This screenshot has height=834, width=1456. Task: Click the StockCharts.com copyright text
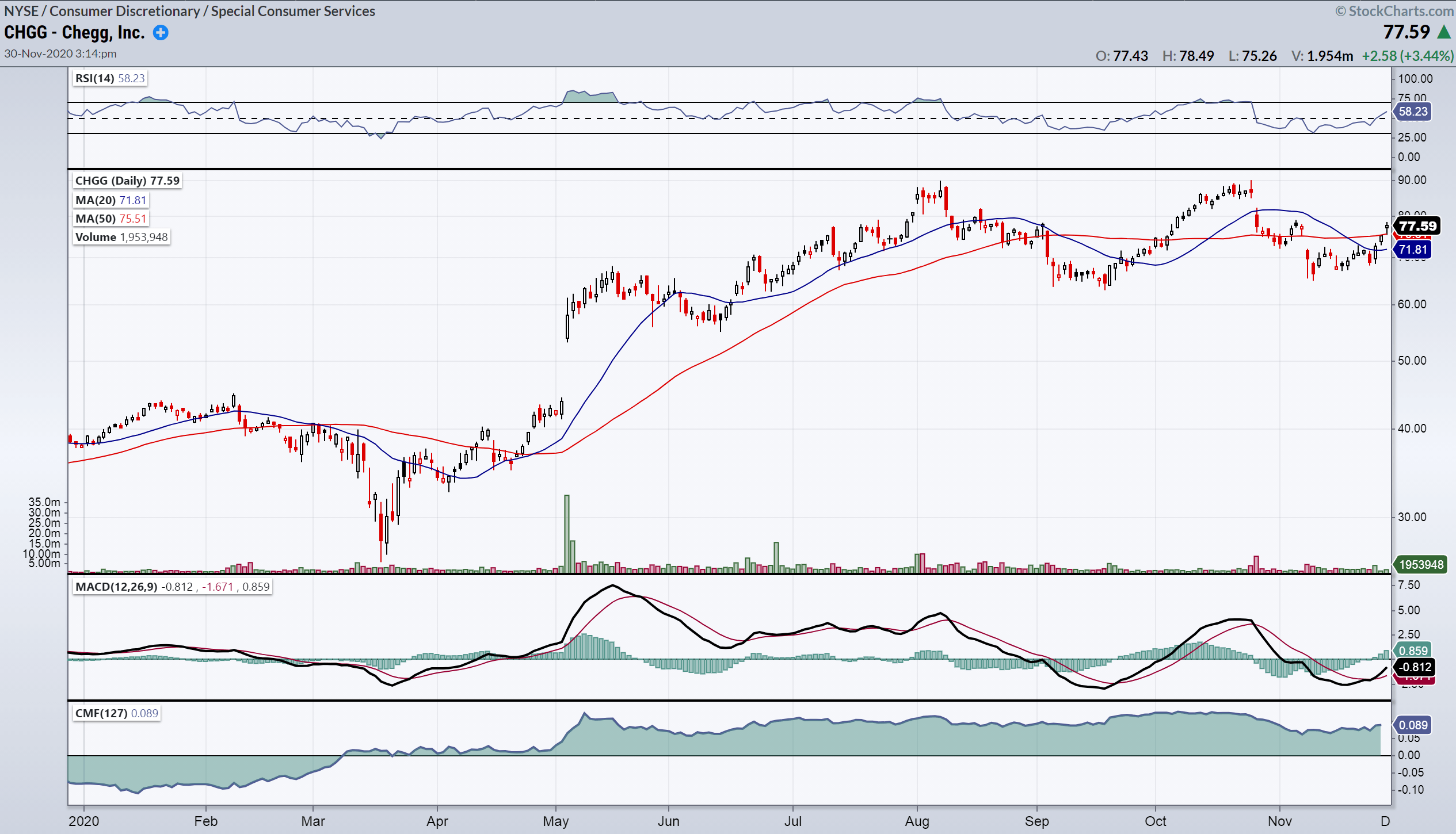[1395, 11]
